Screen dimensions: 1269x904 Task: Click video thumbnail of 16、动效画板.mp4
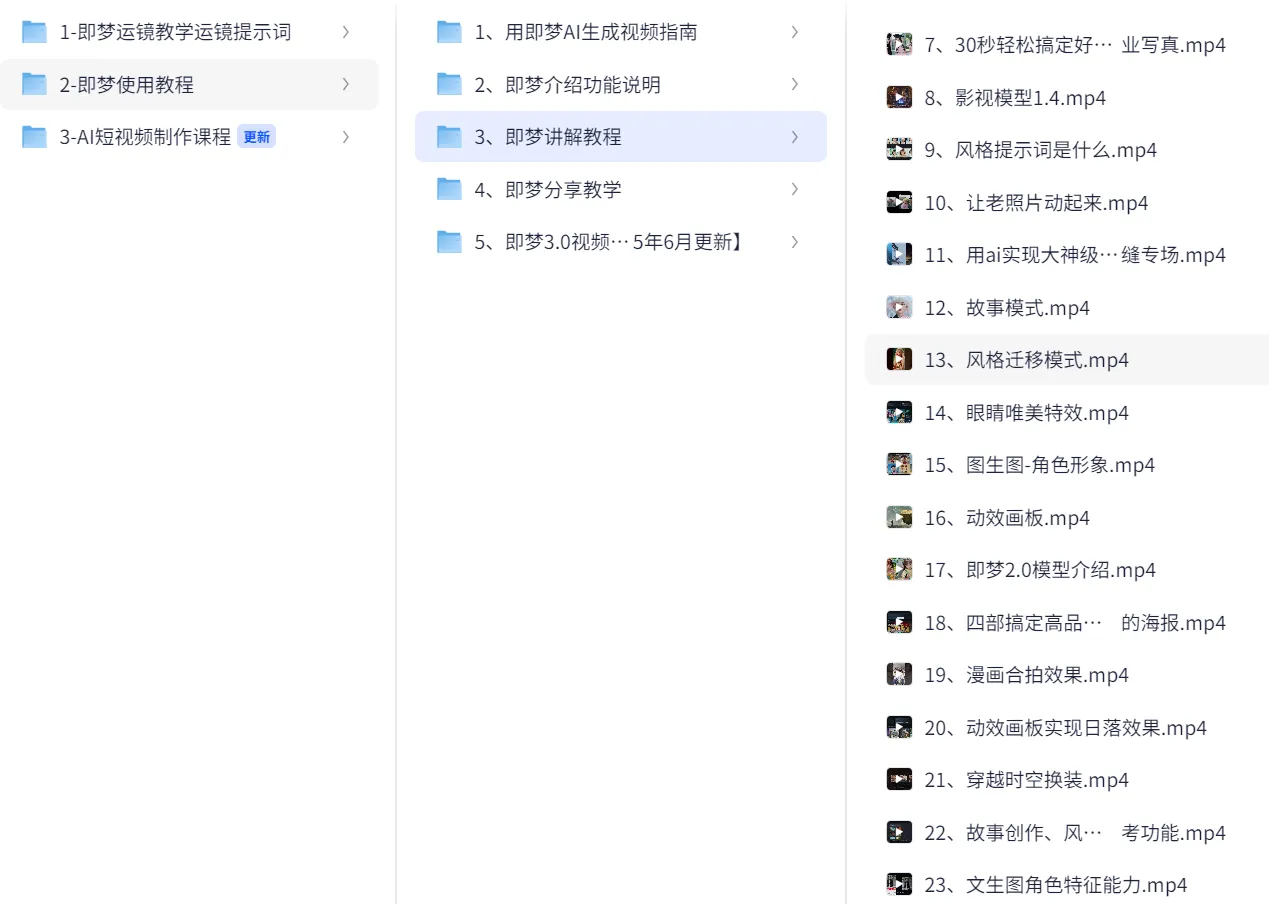[899, 517]
